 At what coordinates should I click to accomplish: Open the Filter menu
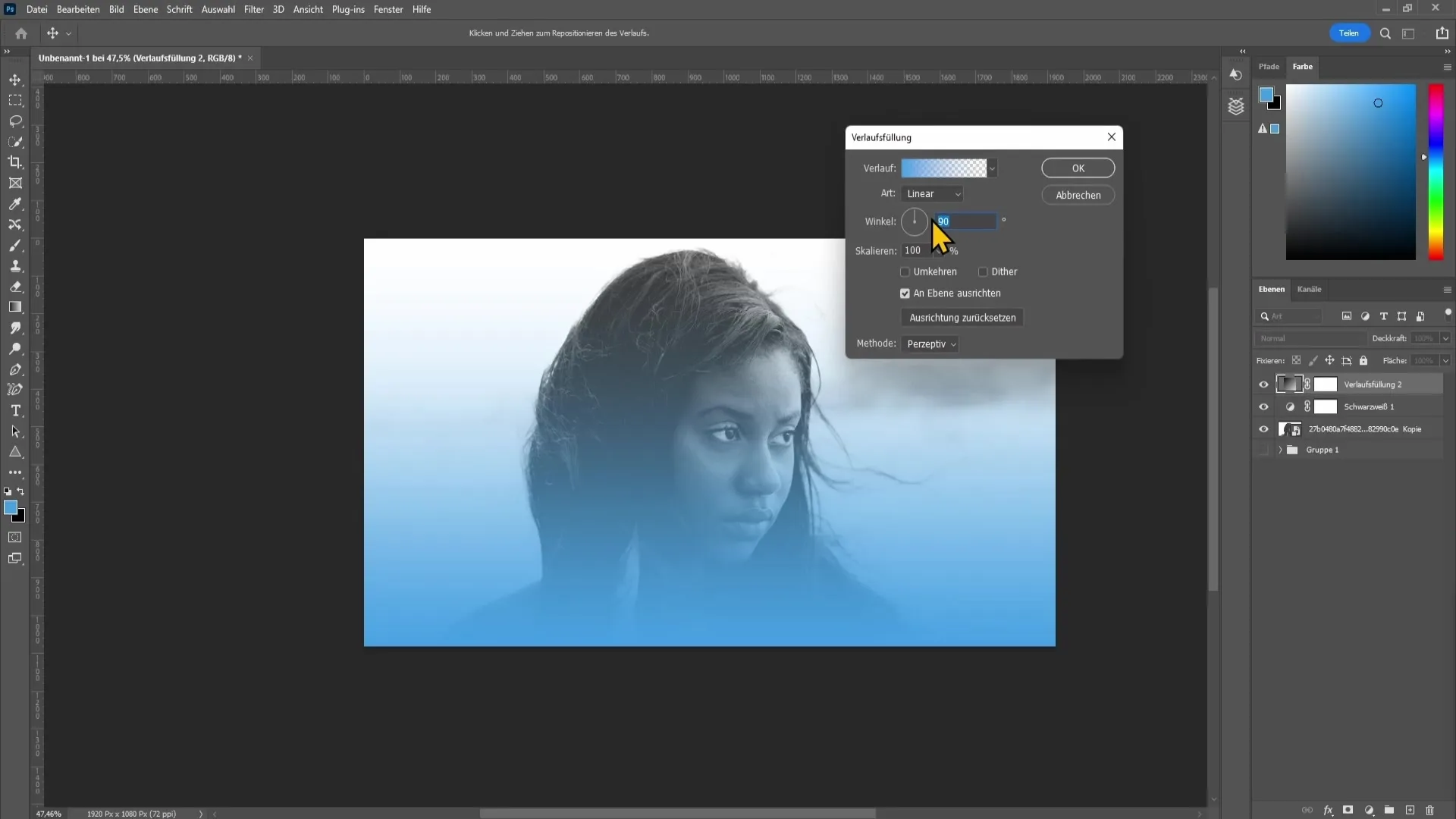point(253,9)
